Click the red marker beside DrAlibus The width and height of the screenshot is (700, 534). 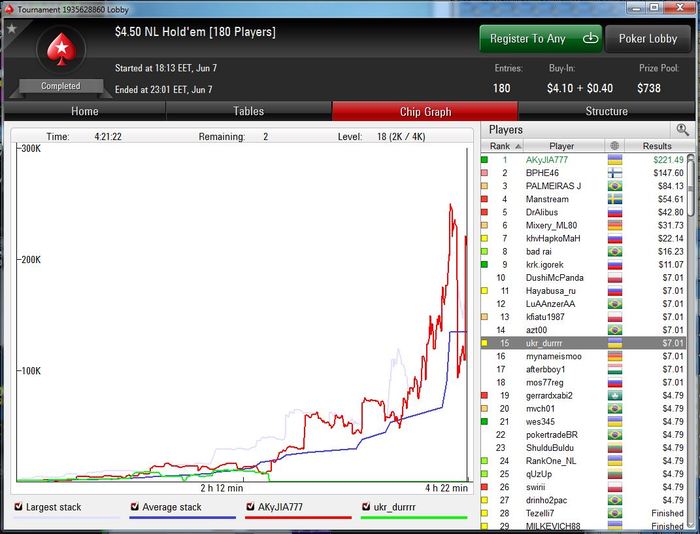coord(484,212)
